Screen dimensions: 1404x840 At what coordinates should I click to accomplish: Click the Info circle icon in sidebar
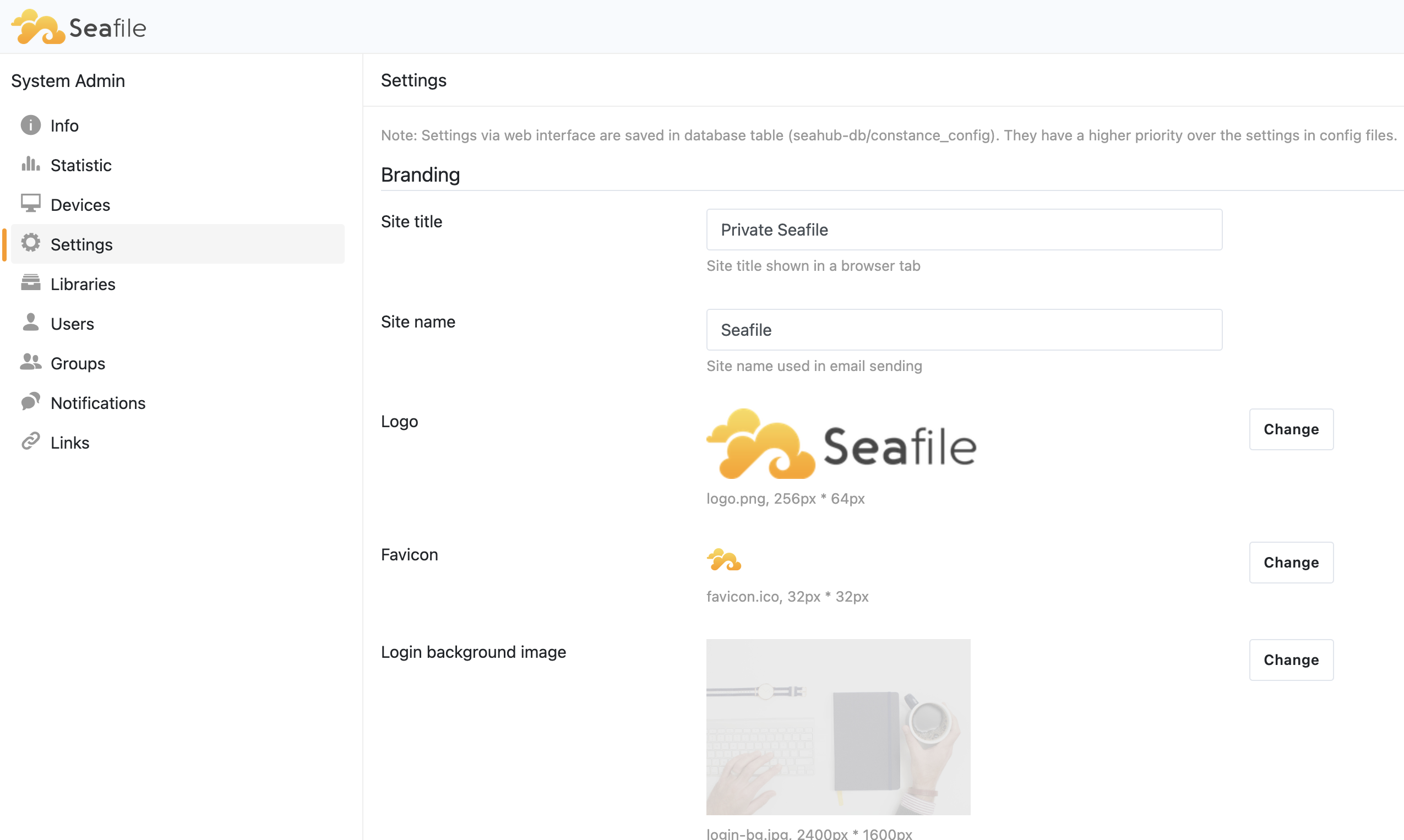pos(31,125)
